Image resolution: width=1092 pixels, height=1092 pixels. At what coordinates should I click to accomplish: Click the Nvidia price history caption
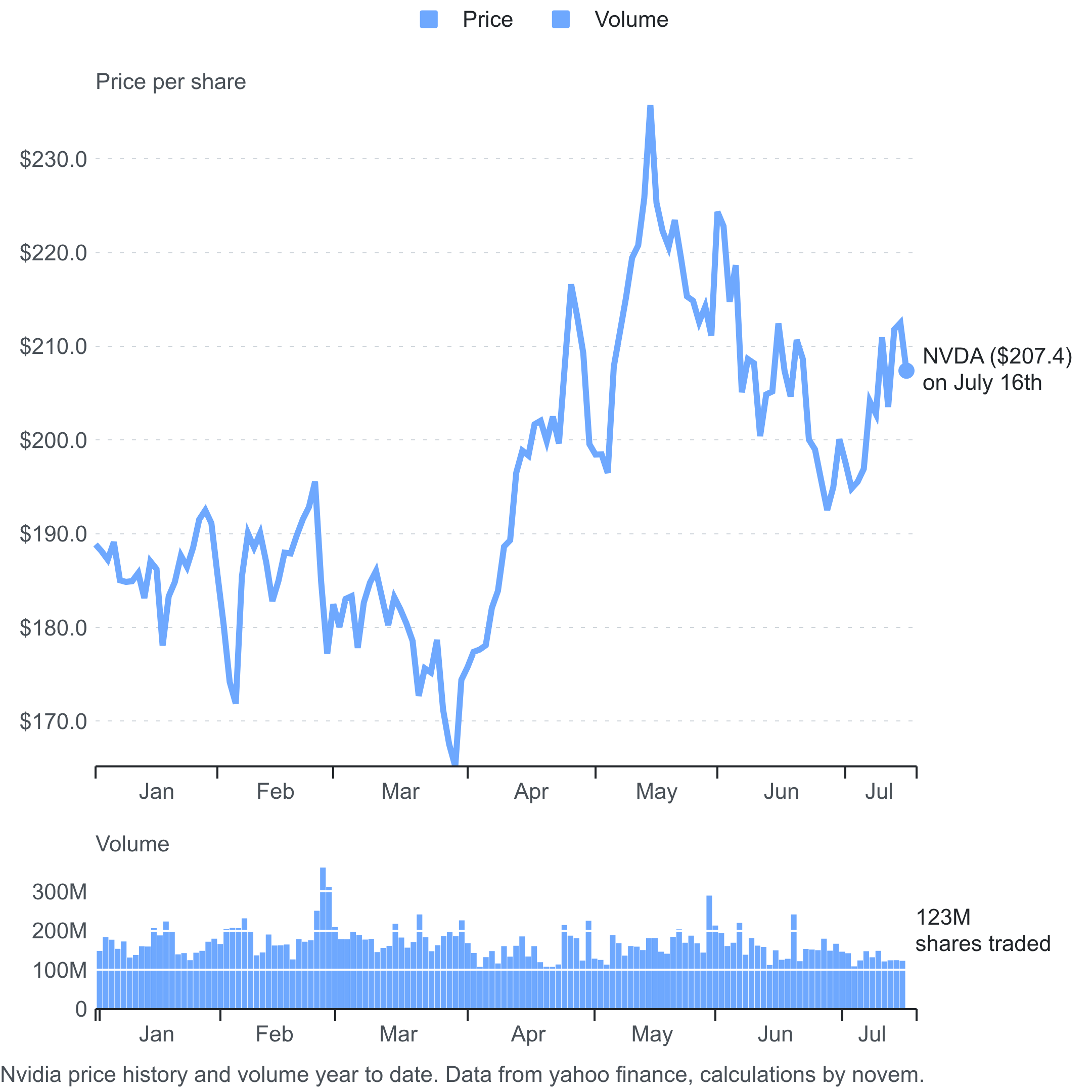[x=463, y=1074]
